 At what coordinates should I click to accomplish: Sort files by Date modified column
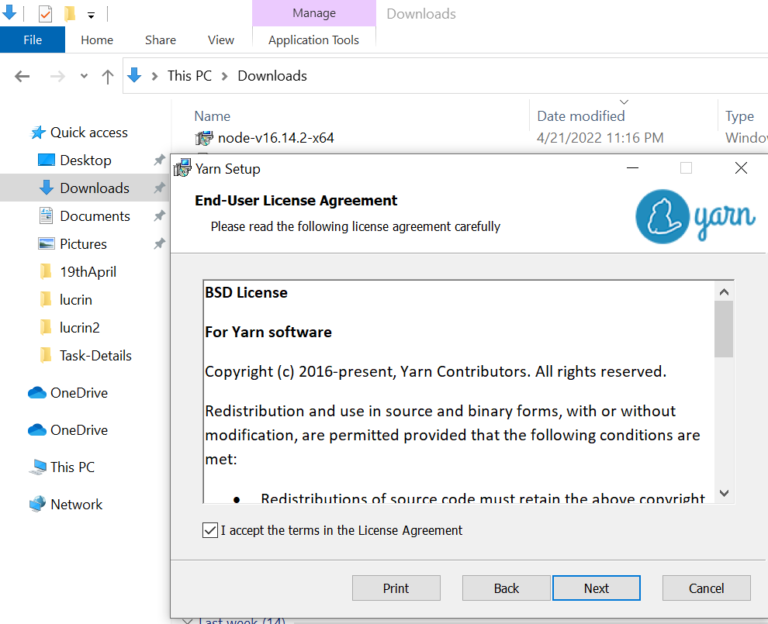point(580,116)
